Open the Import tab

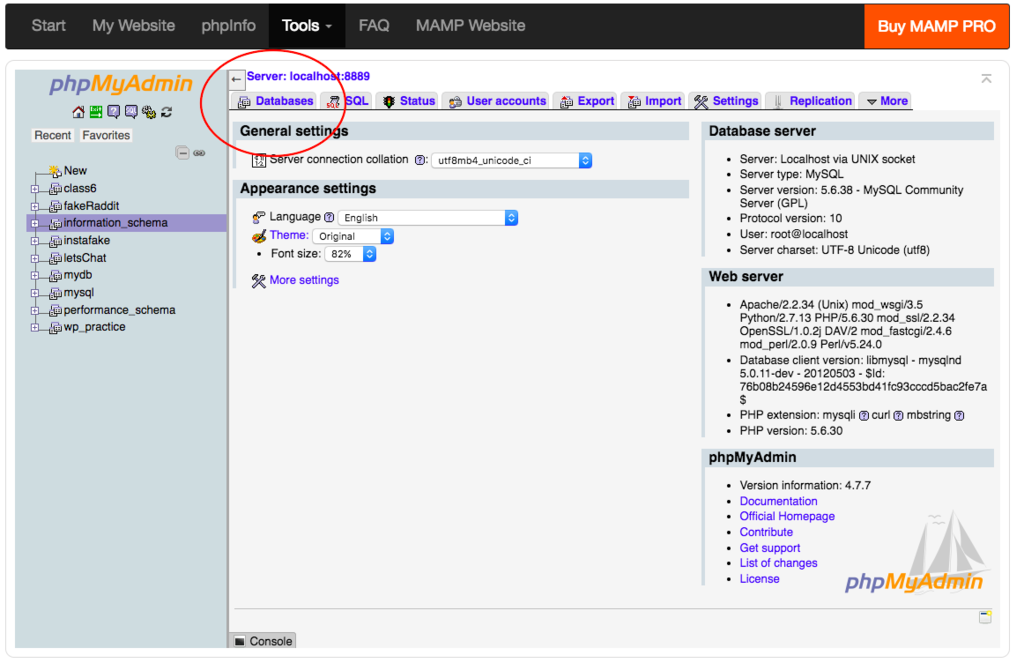654,101
